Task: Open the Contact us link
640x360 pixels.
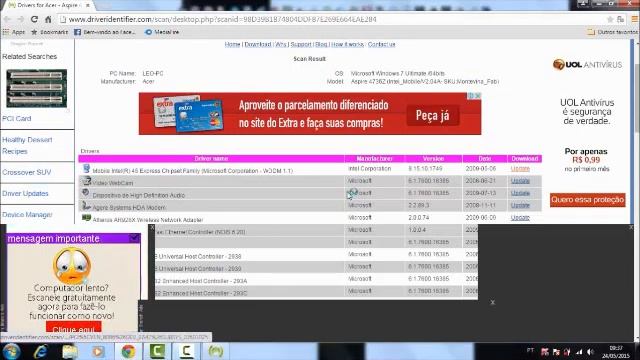Action: [381, 44]
